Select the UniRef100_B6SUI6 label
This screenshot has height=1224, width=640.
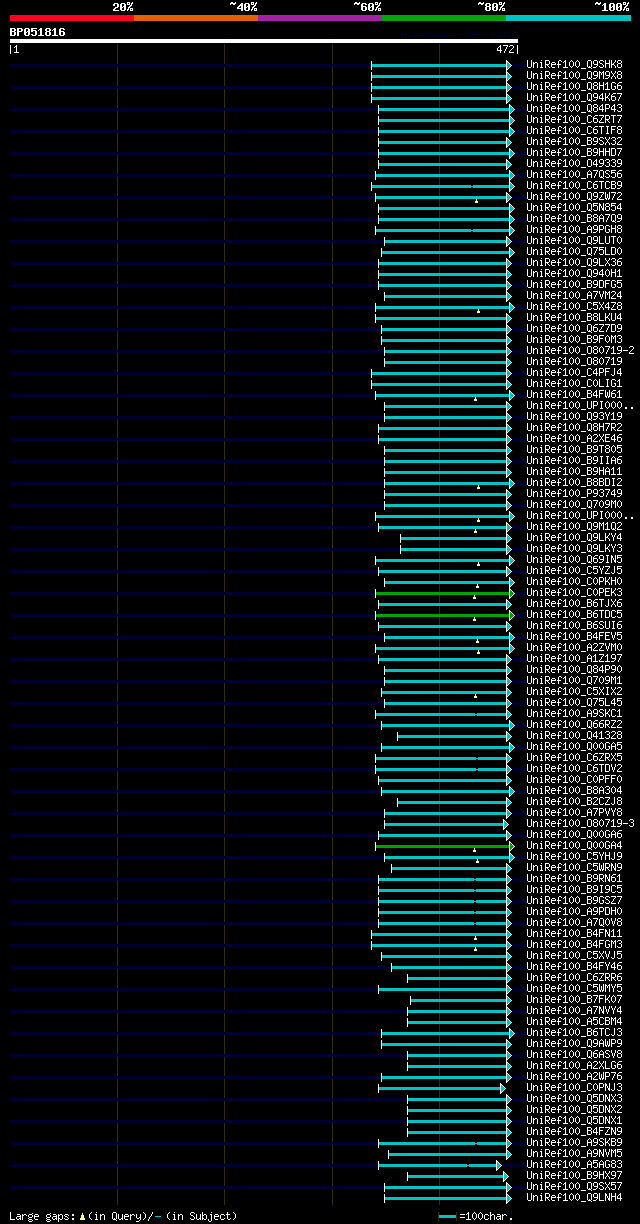coord(574,625)
